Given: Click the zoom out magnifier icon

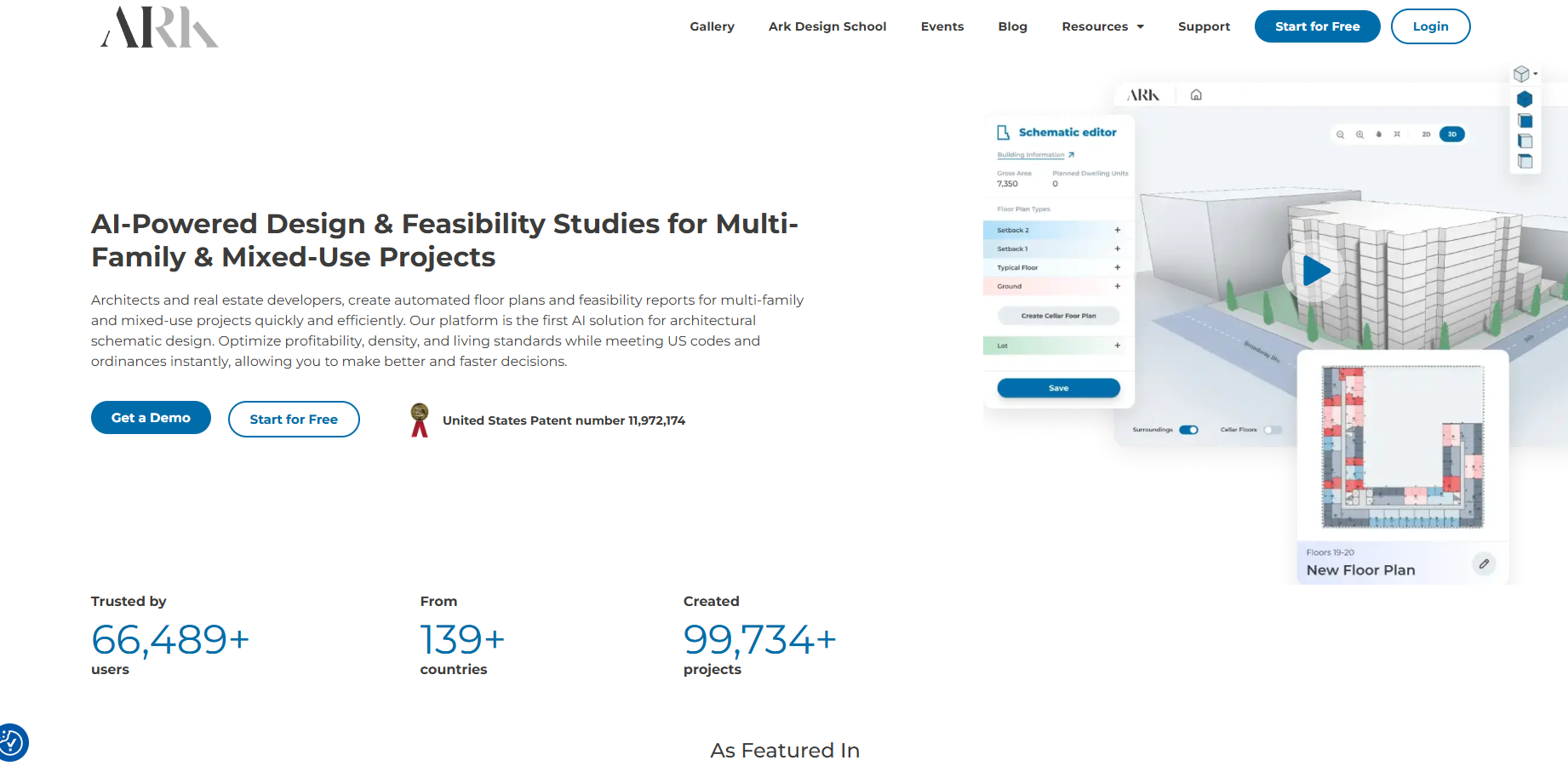Looking at the screenshot, I should 1341,134.
